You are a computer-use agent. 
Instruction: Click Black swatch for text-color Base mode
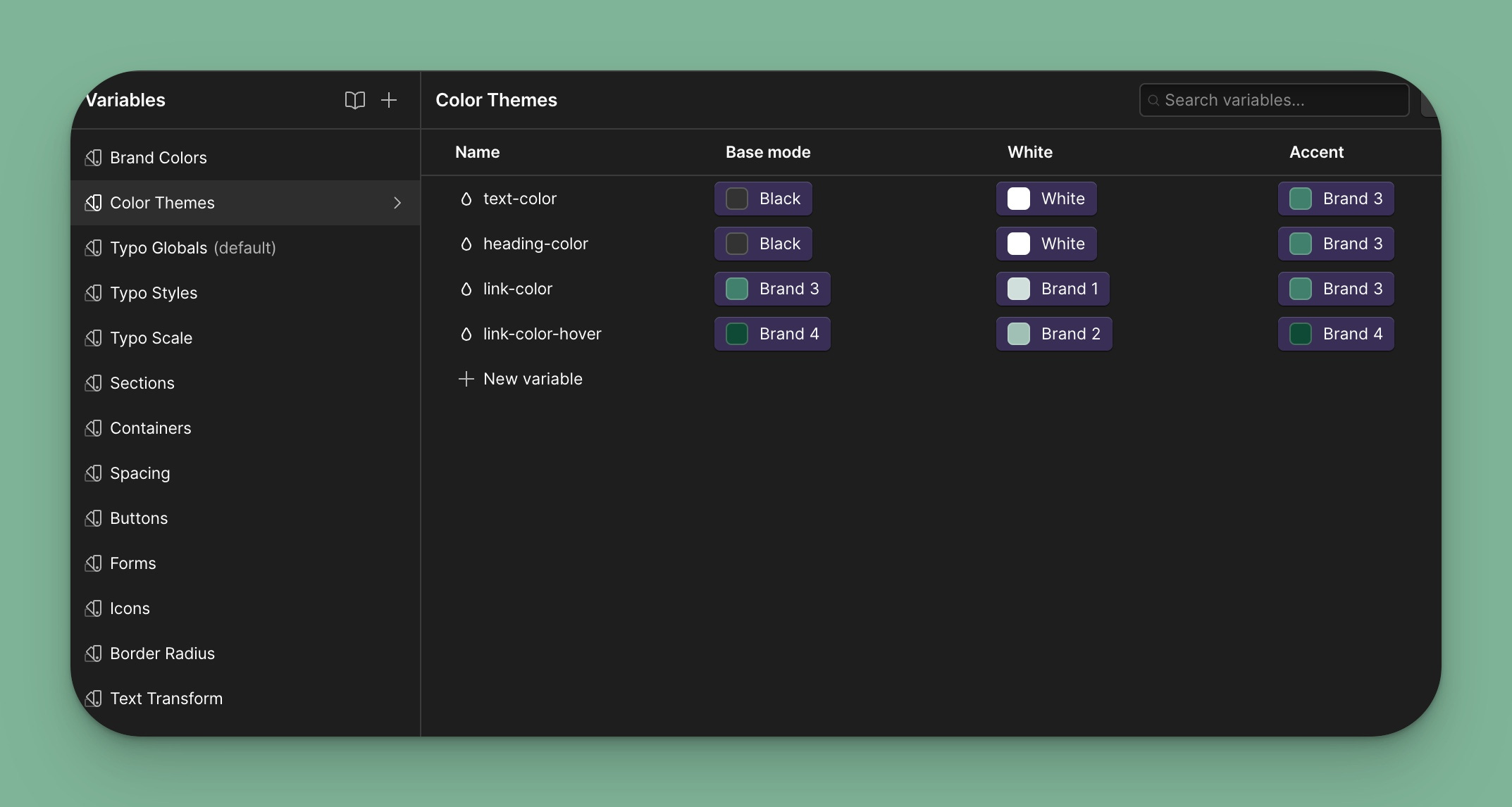(x=737, y=199)
